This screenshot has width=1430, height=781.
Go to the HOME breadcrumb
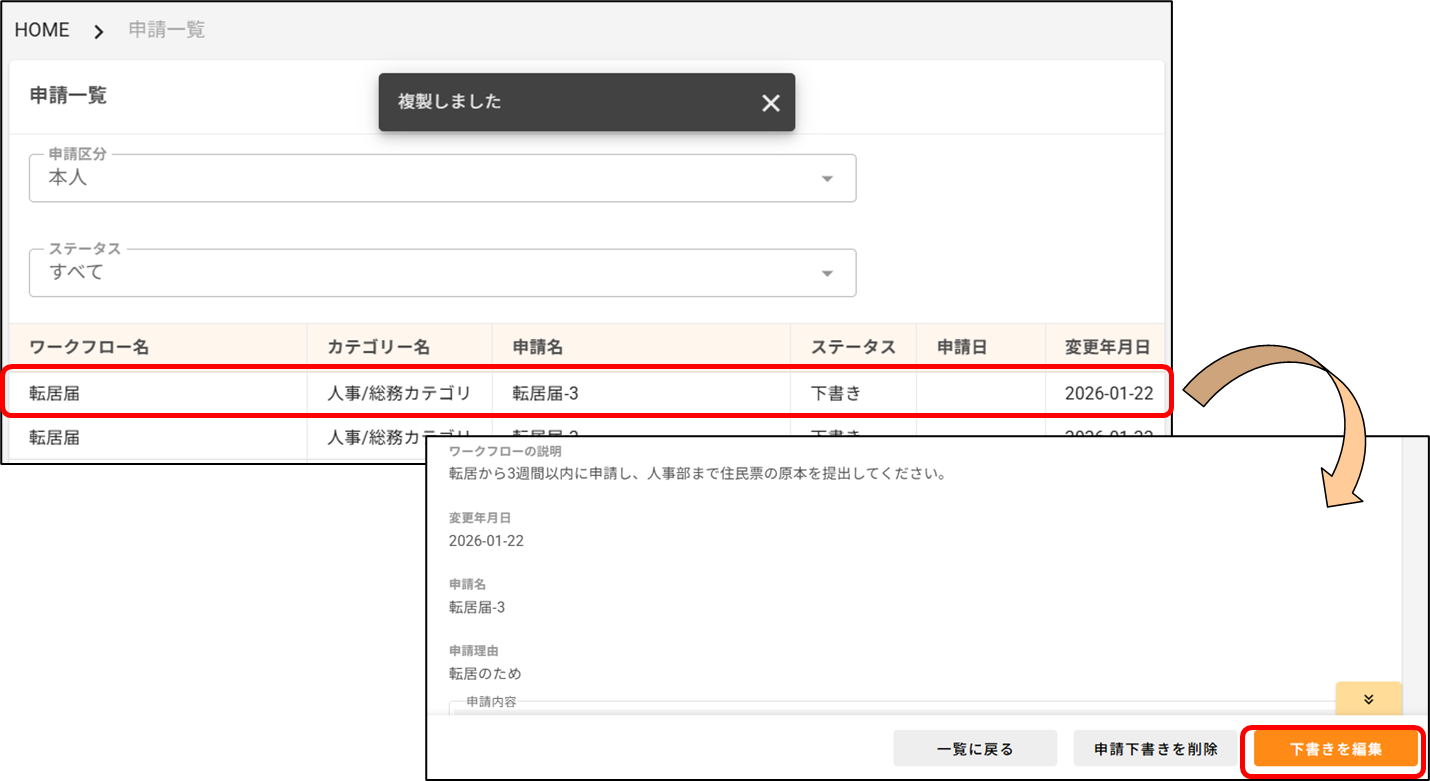pos(42,30)
